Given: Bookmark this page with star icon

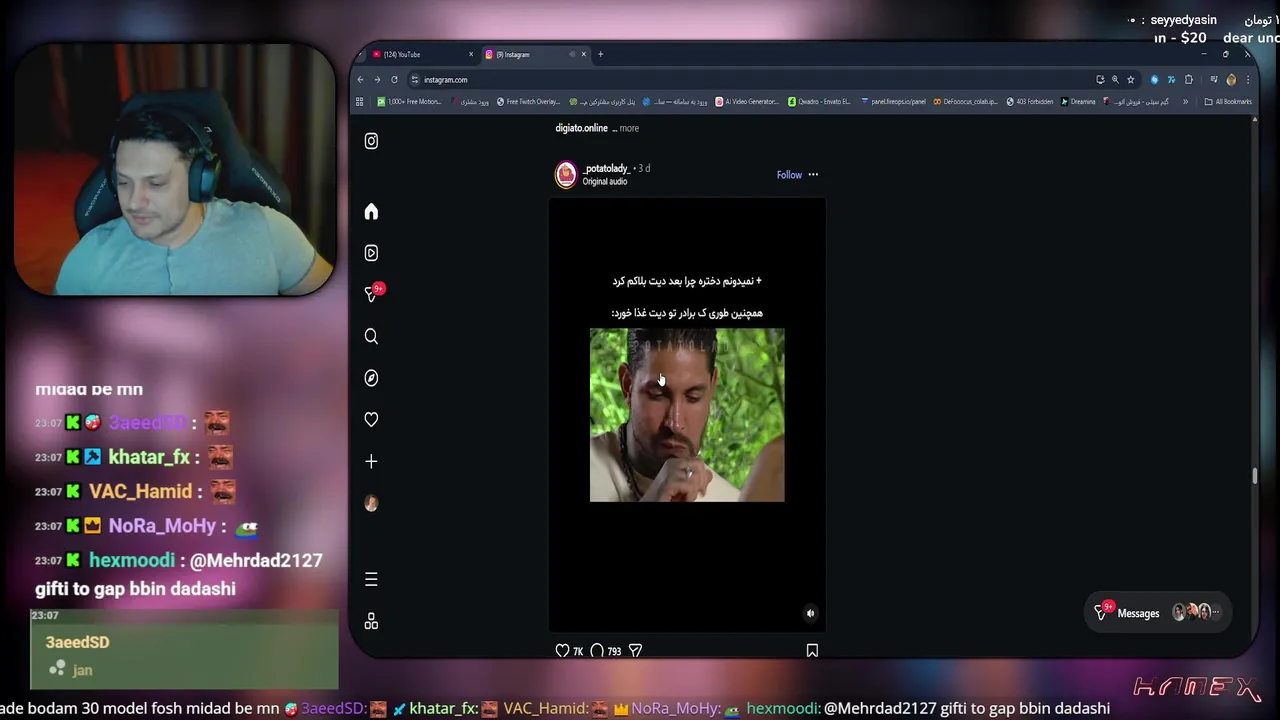Looking at the screenshot, I should (1131, 80).
